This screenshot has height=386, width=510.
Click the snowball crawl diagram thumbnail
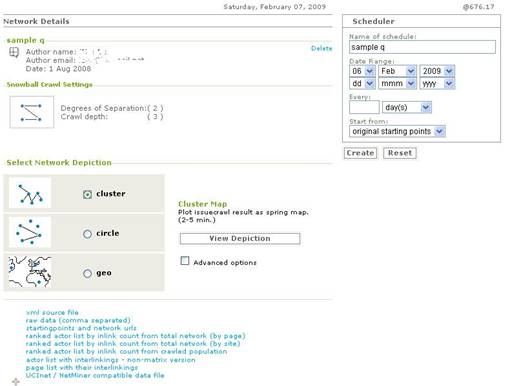click(32, 112)
